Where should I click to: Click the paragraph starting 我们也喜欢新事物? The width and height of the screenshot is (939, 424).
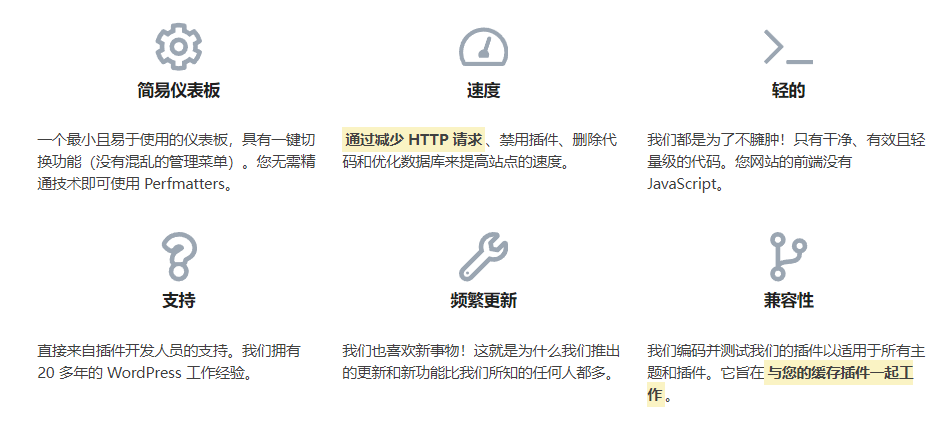click(x=481, y=362)
